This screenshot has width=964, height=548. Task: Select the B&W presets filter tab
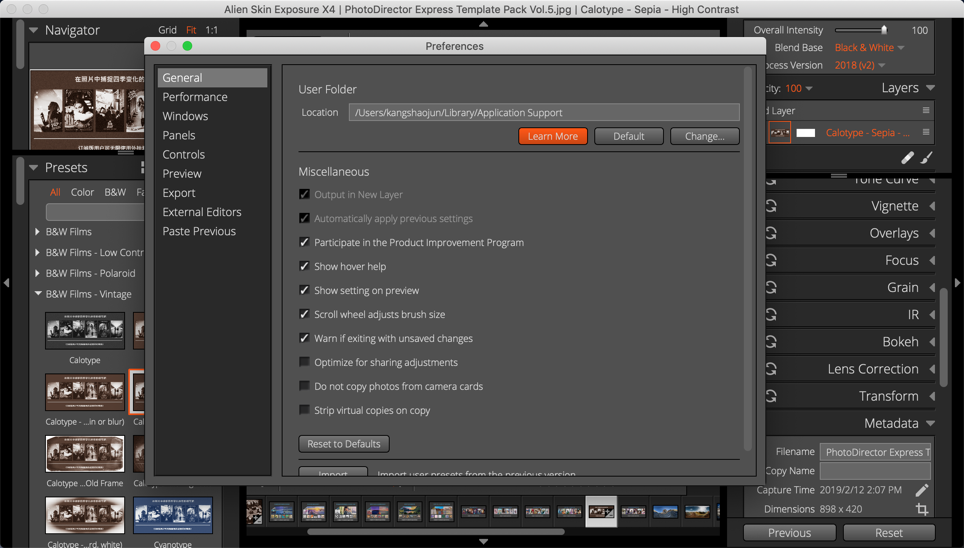115,192
